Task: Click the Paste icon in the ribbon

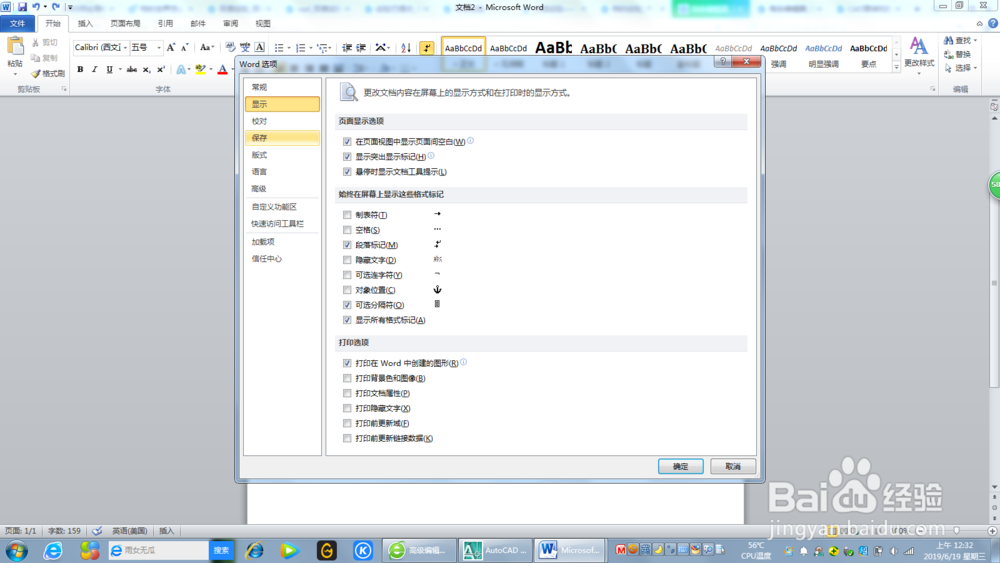Action: 15,46
